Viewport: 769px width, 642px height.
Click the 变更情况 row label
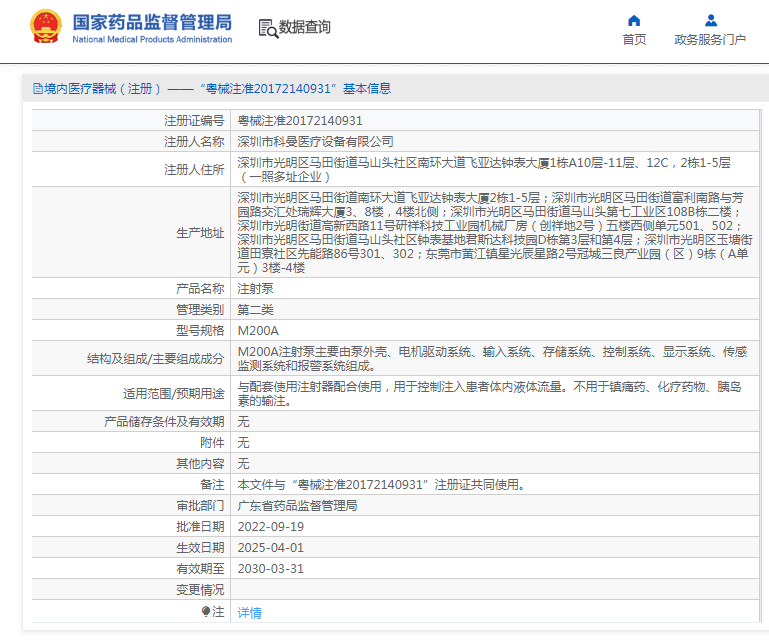tap(200, 590)
